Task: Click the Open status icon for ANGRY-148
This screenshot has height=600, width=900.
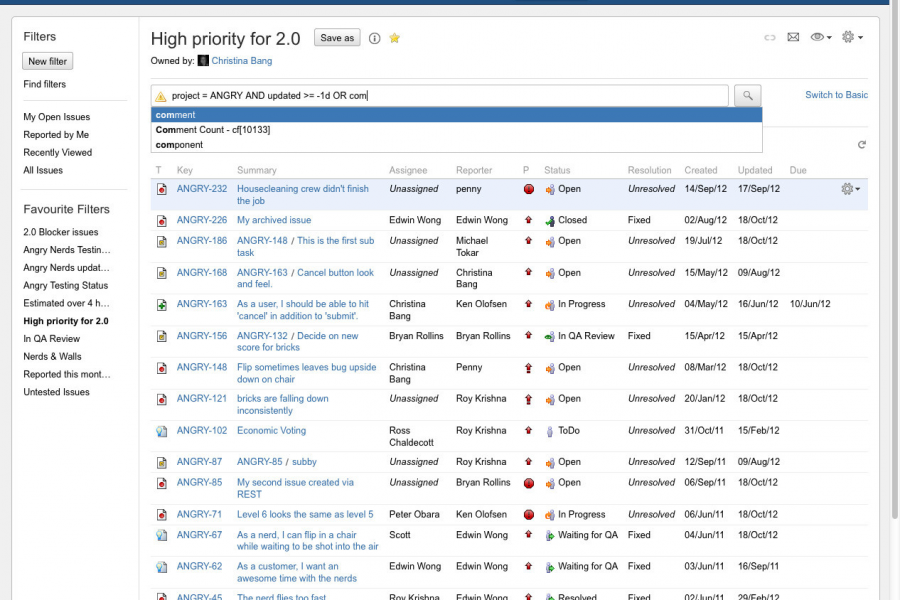Action: point(550,368)
